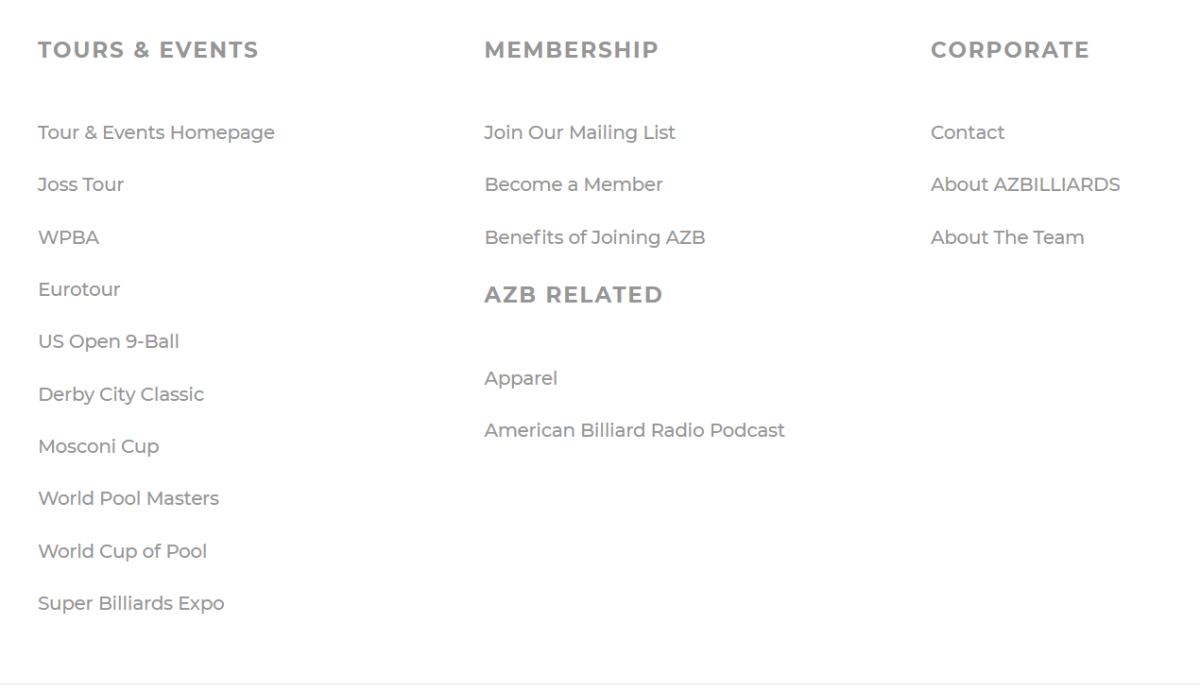
Task: Go to the Eurotour page
Action: coord(79,289)
